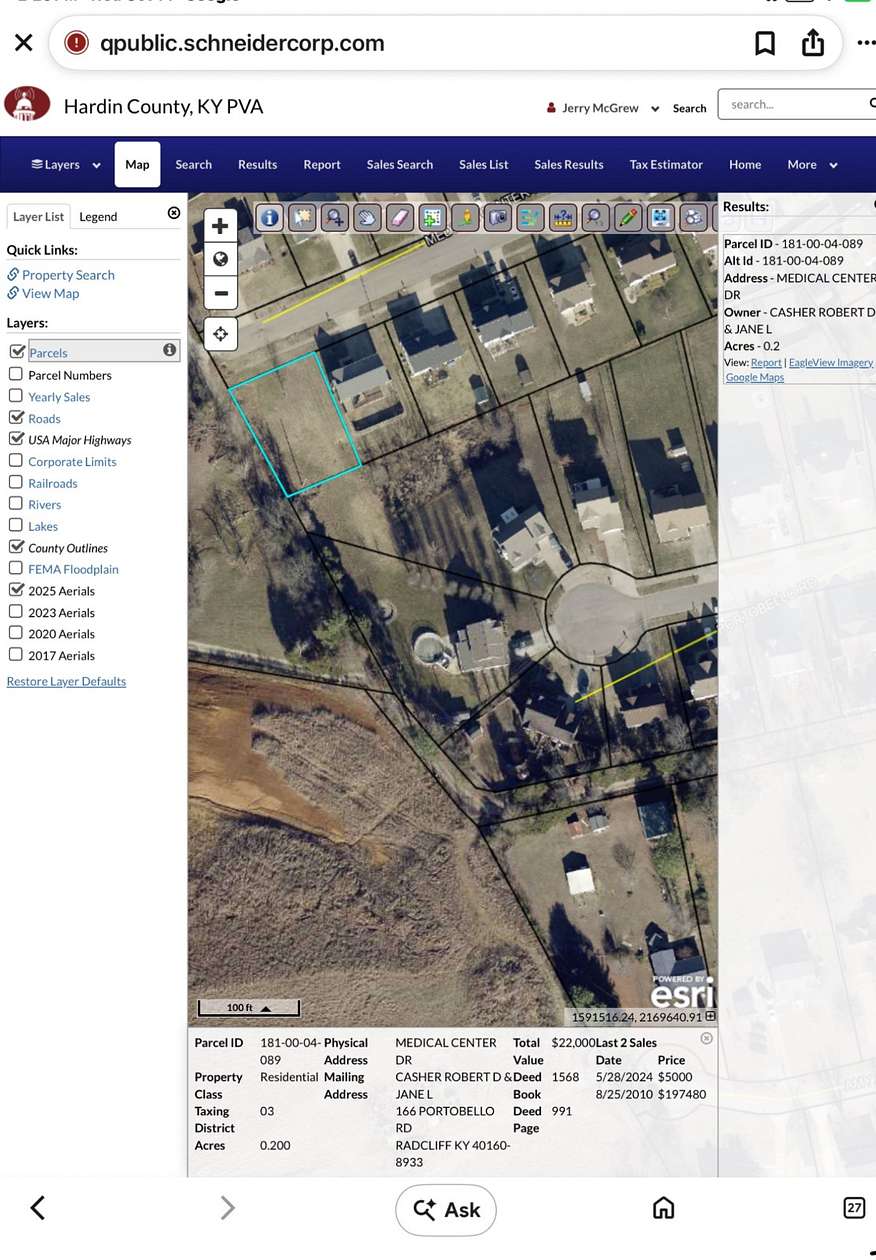Close the browser tab with X
The height and width of the screenshot is (1260, 876).
pos(23,43)
